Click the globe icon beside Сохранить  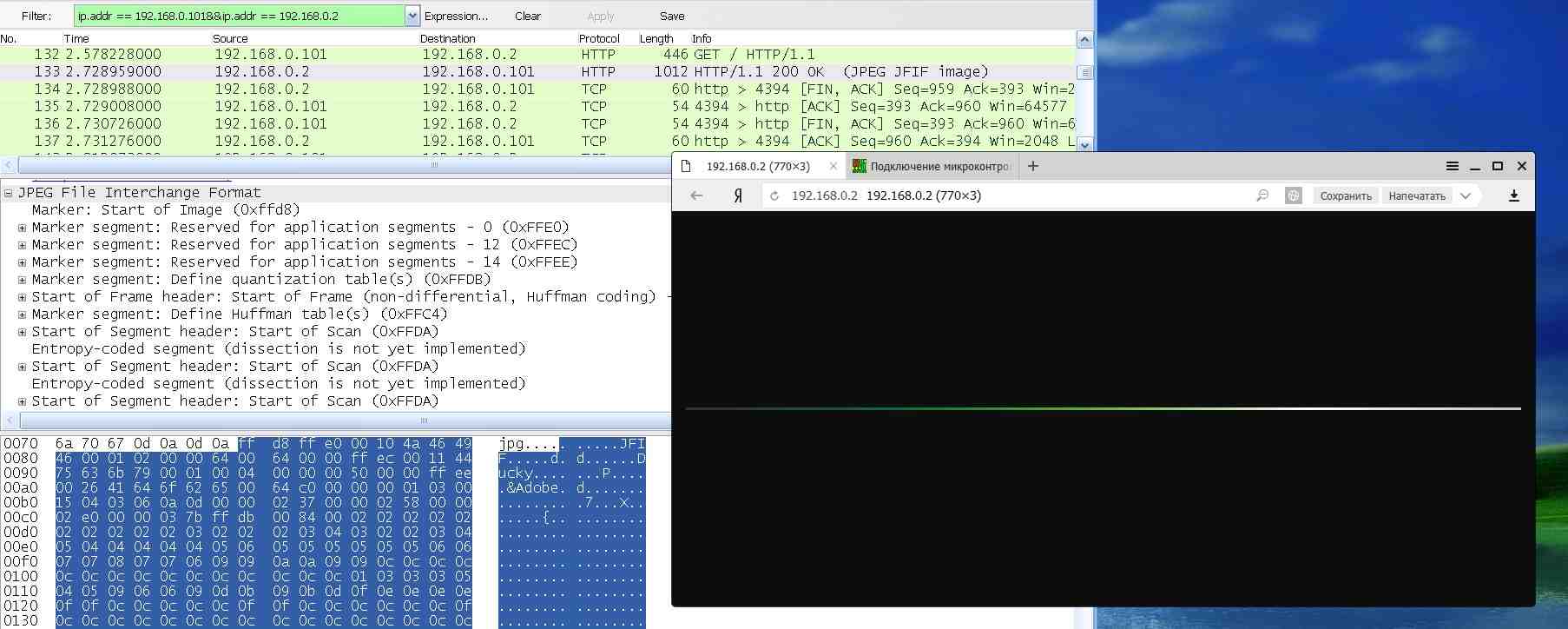(x=1293, y=195)
